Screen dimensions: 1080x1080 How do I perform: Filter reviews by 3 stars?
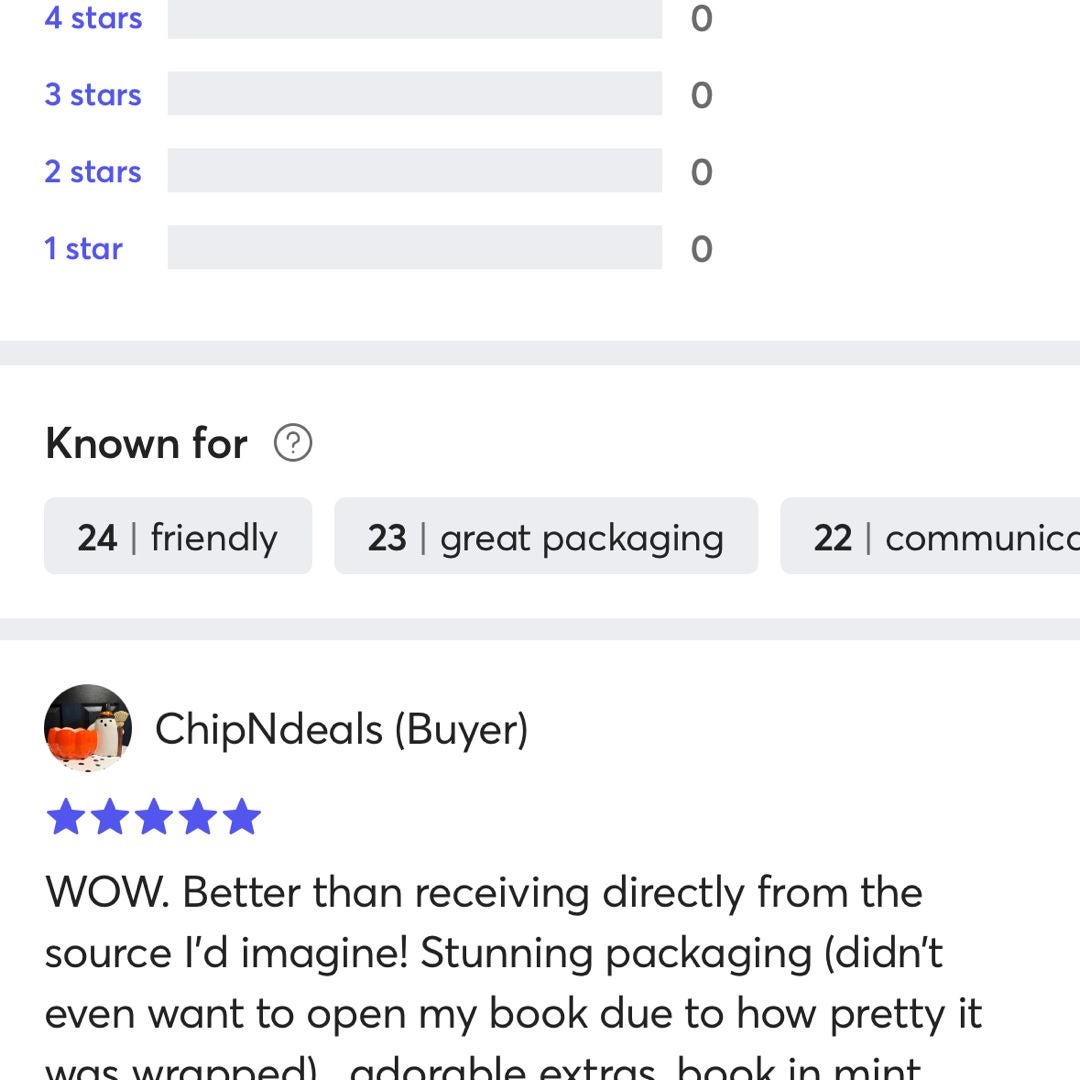[x=93, y=94]
